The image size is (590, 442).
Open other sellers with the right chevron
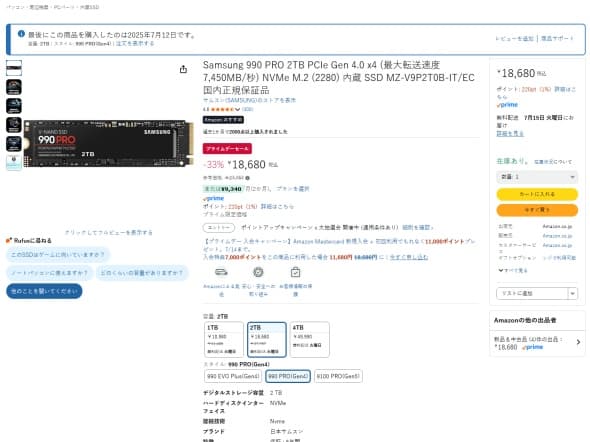point(578,342)
